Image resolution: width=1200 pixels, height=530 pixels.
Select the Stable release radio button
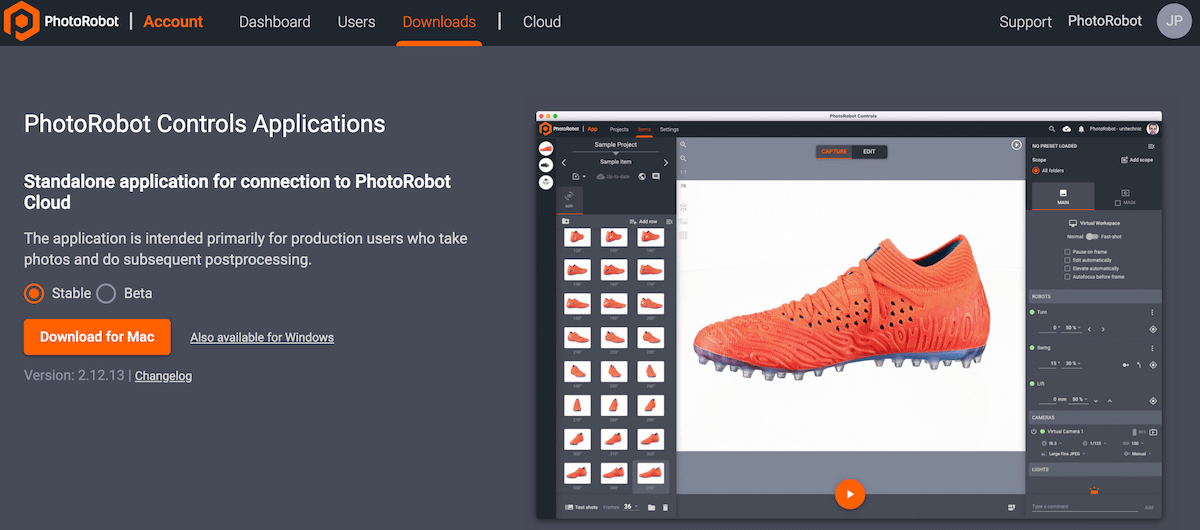(35, 293)
